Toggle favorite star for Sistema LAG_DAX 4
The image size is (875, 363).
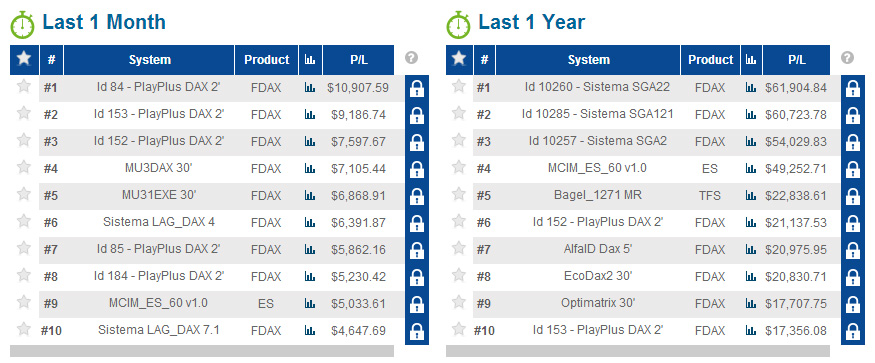click(23, 221)
